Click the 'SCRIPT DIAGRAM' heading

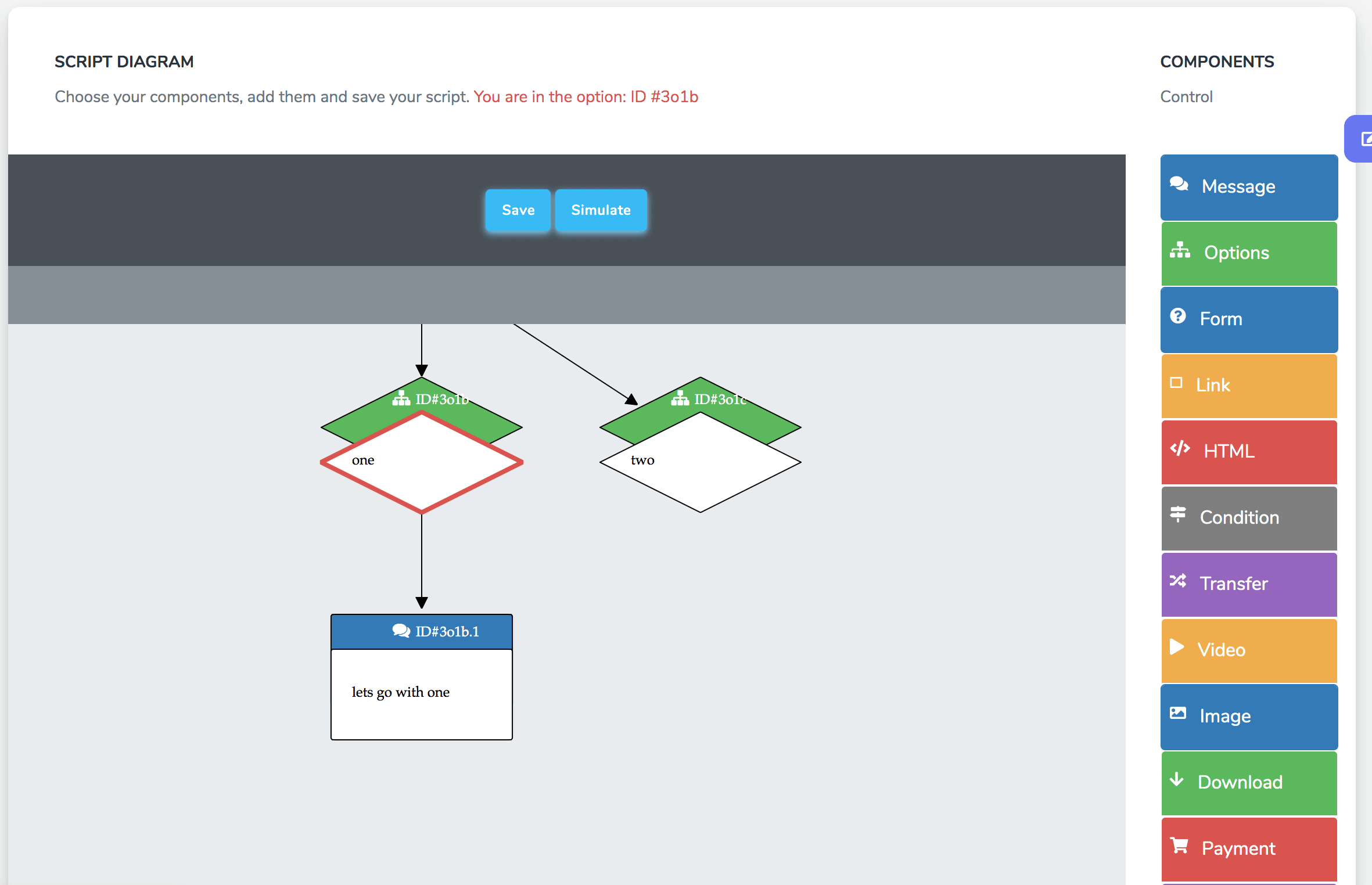click(124, 62)
